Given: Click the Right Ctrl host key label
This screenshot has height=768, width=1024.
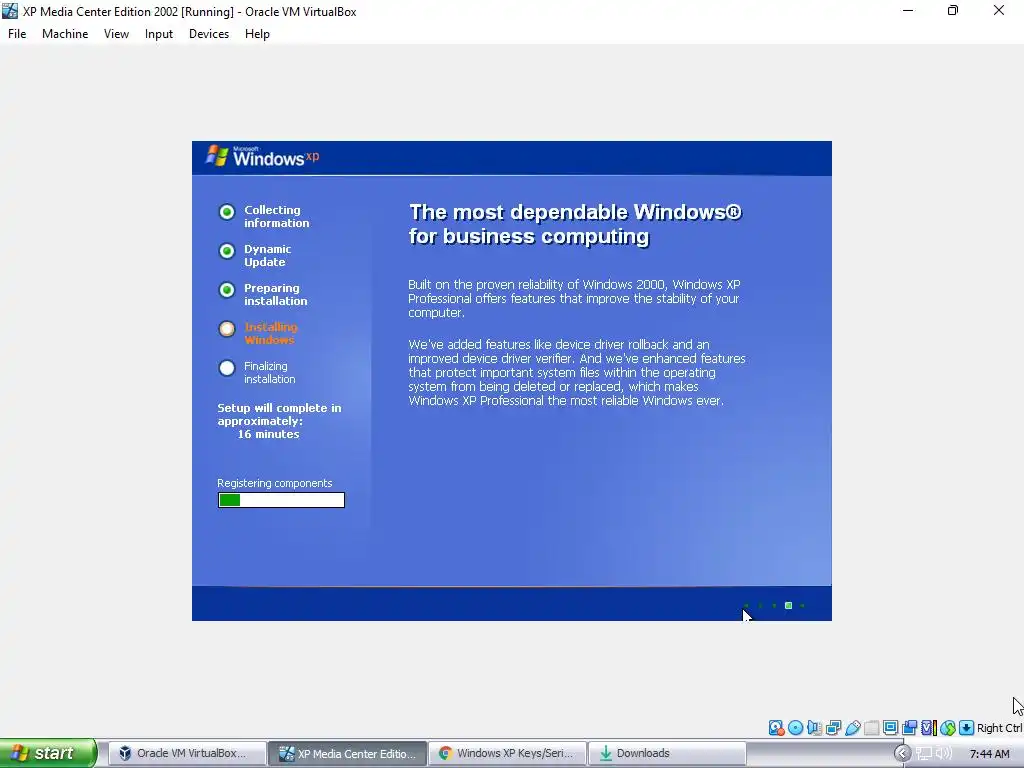Looking at the screenshot, I should coord(999,728).
